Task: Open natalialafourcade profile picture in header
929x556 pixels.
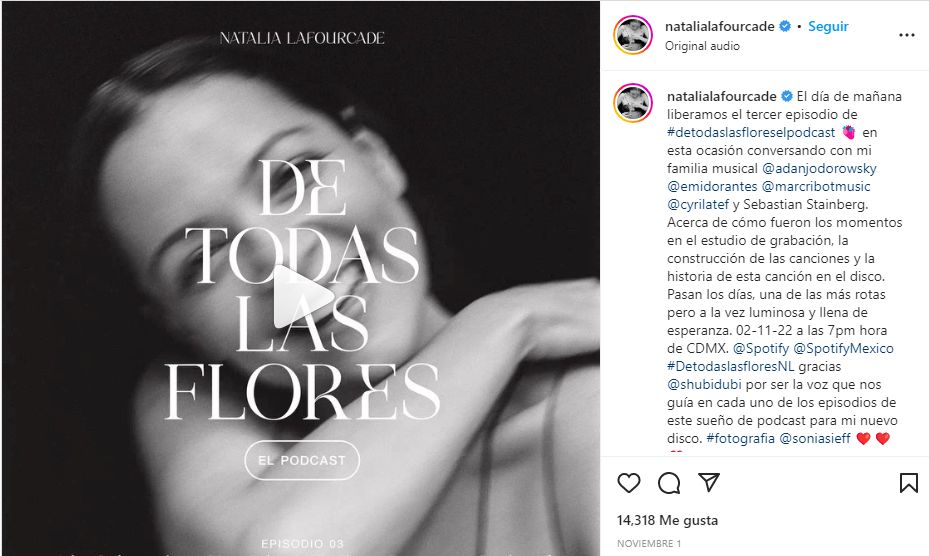Action: [x=633, y=35]
